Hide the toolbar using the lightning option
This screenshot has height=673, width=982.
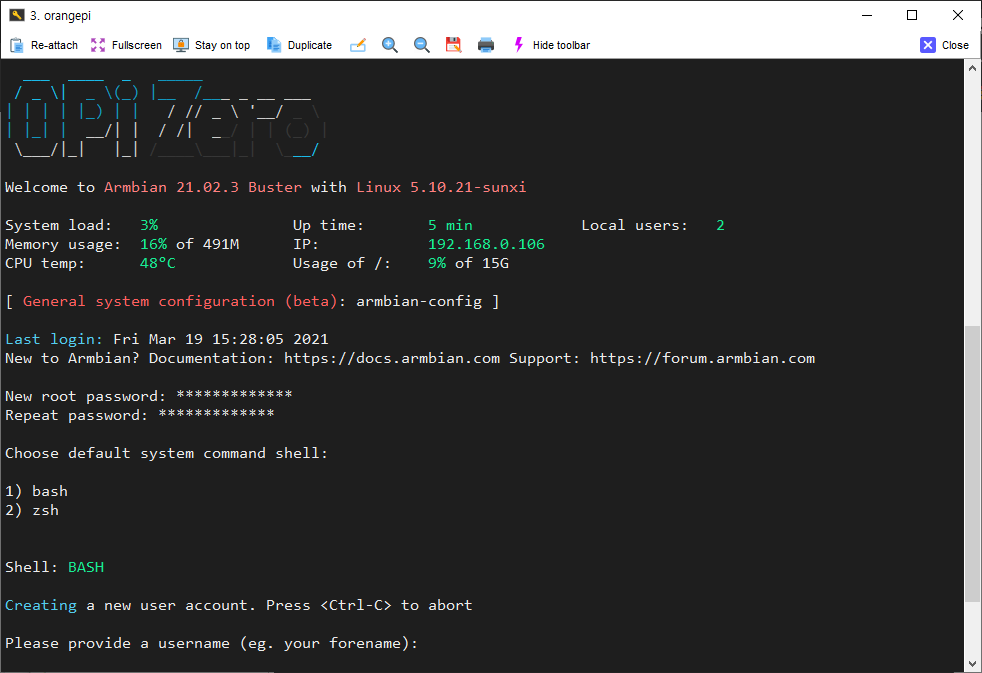click(x=551, y=45)
